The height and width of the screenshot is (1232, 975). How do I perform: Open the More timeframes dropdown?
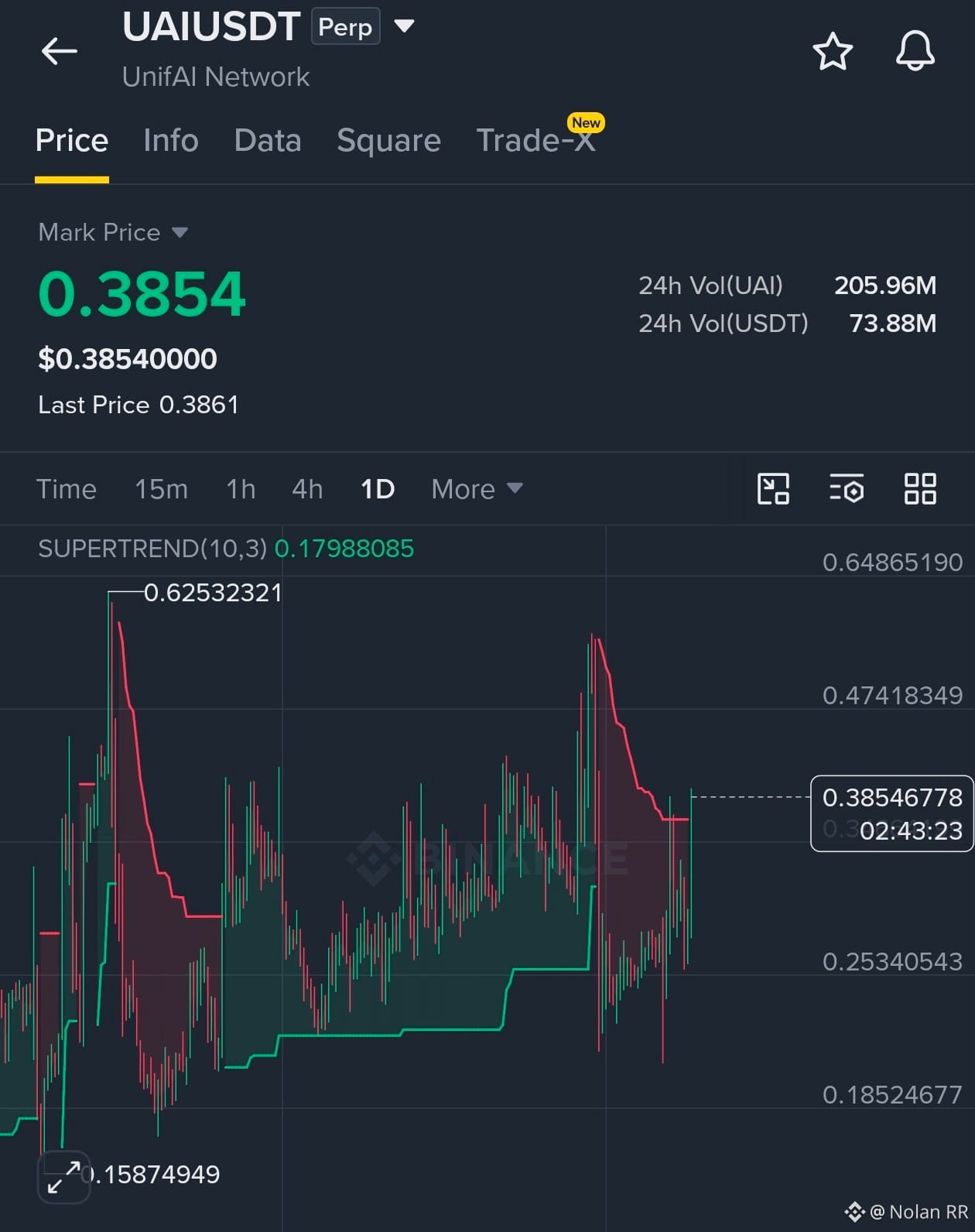[x=477, y=489]
